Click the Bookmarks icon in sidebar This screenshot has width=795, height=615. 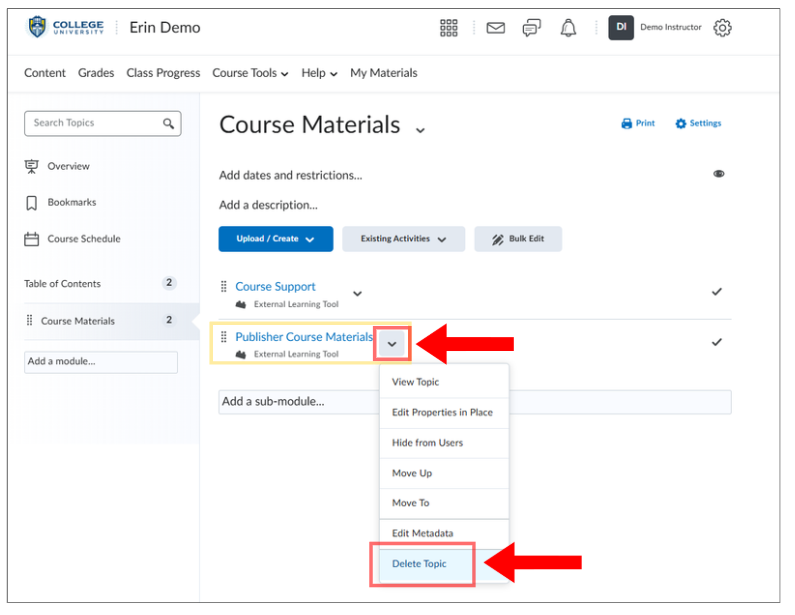click(x=31, y=203)
